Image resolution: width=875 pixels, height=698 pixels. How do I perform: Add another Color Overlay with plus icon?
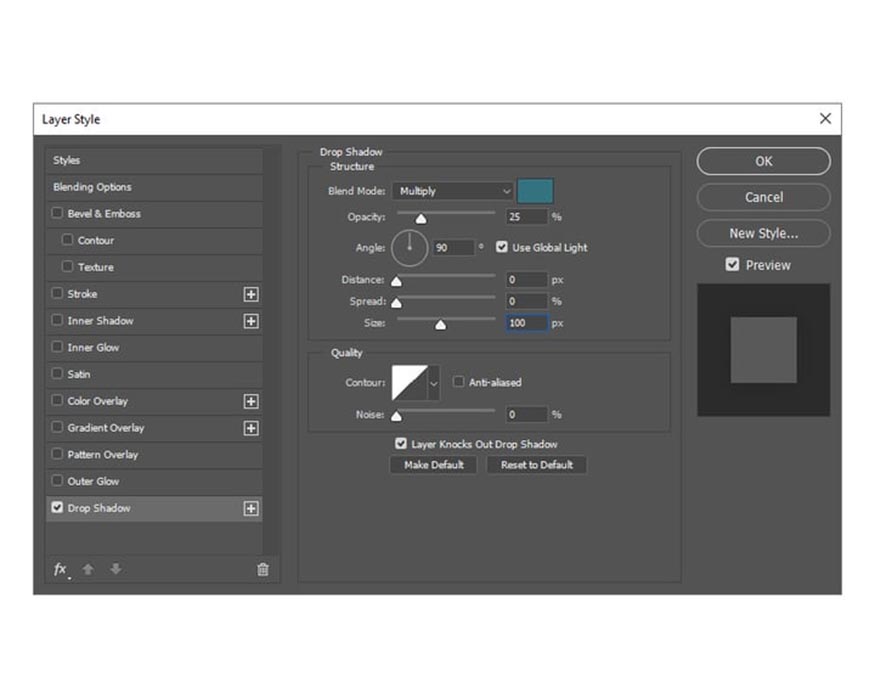tap(251, 402)
